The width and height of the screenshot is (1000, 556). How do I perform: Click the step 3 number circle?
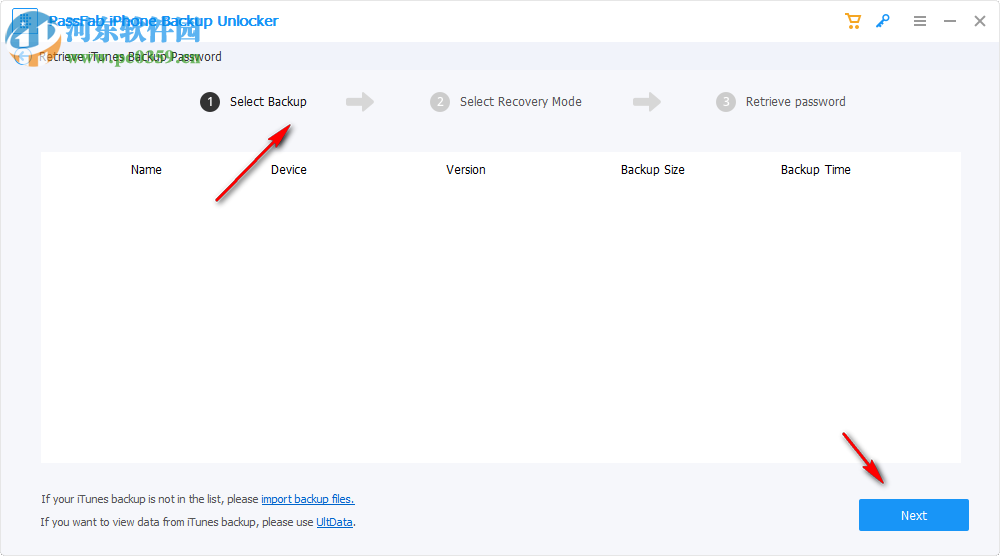pos(725,102)
